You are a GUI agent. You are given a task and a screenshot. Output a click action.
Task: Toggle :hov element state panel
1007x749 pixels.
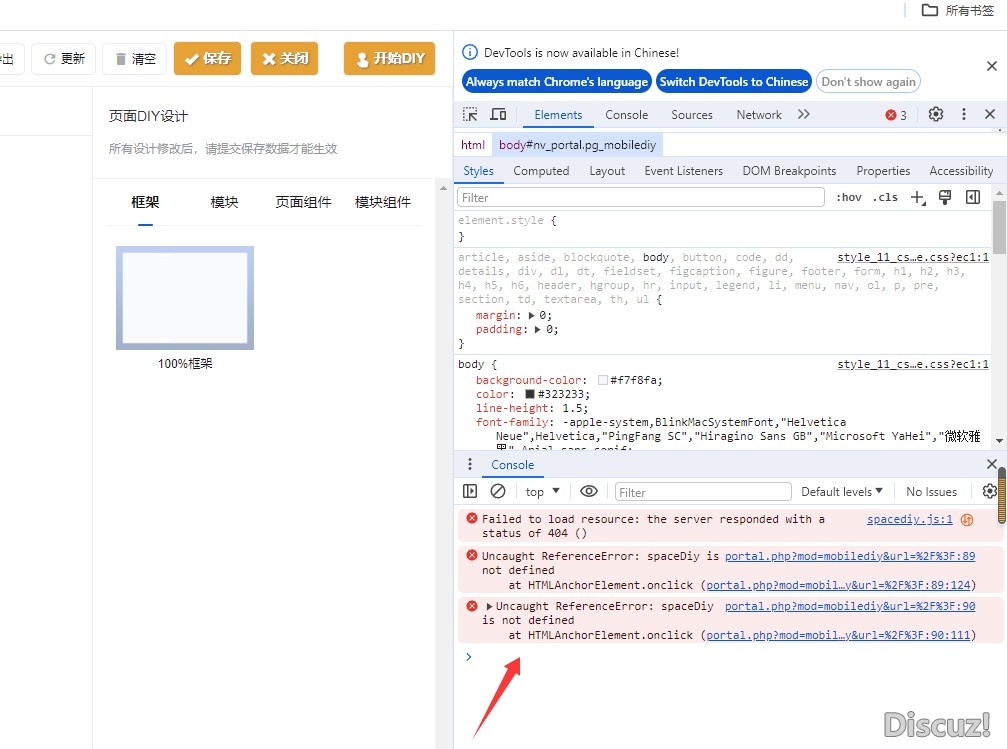click(x=848, y=197)
